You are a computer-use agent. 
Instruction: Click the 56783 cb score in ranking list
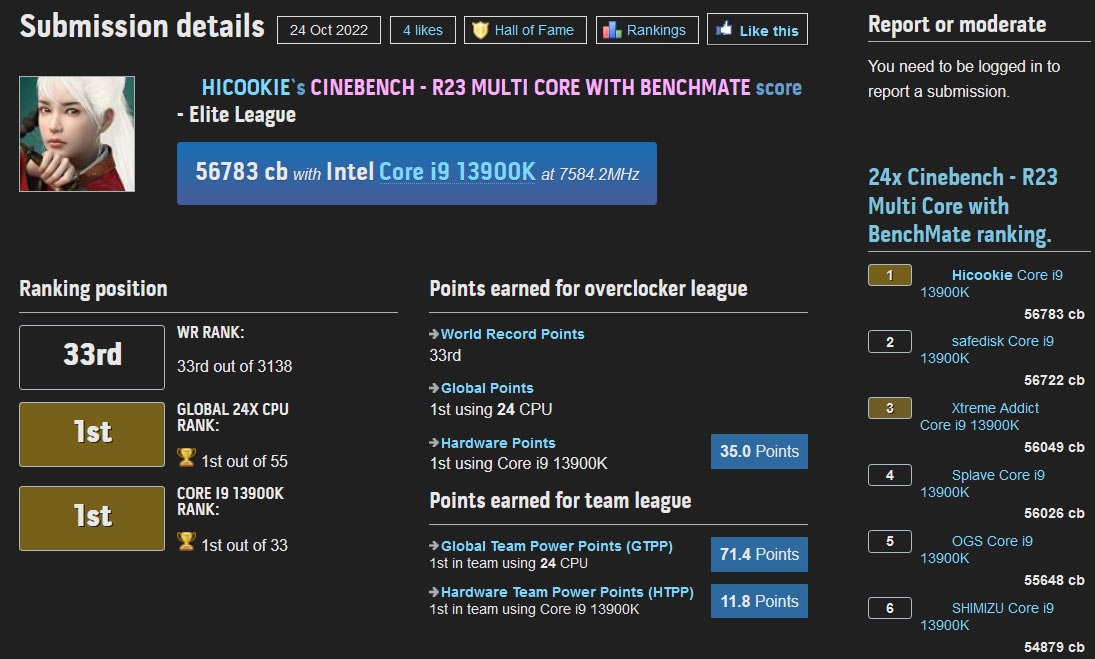pyautogui.click(x=1054, y=314)
